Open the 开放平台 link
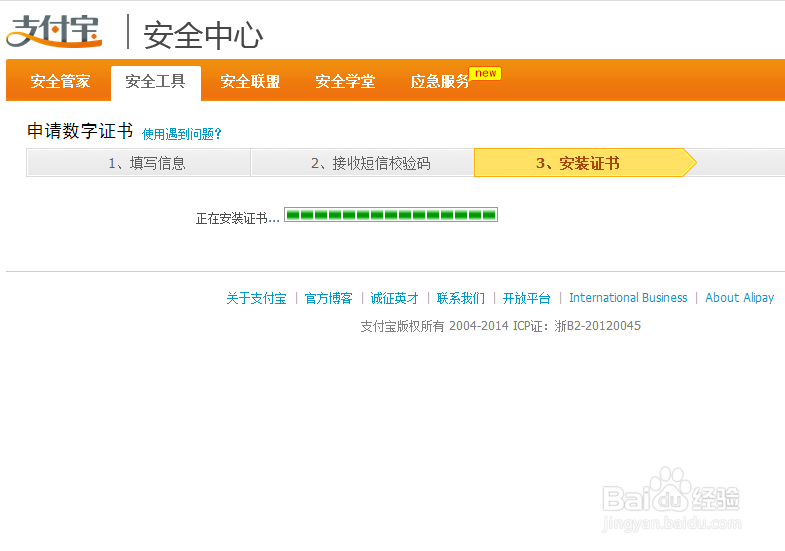 click(527, 298)
